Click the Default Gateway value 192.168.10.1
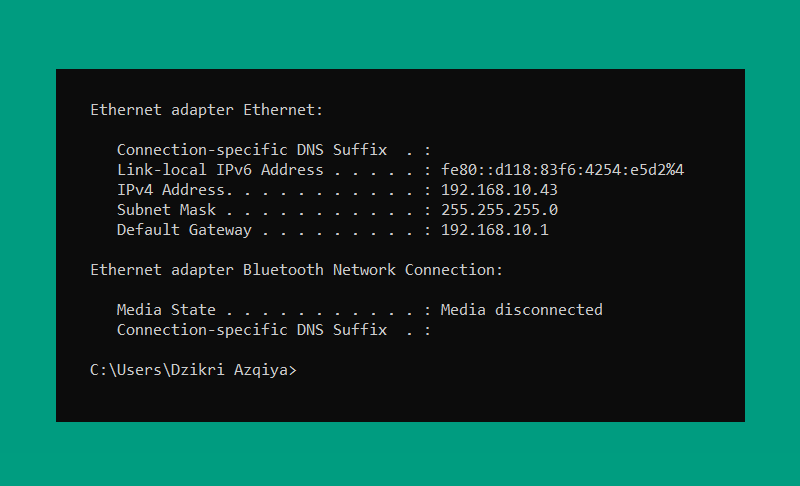Screen dimensions: 800x486 [x=494, y=229]
